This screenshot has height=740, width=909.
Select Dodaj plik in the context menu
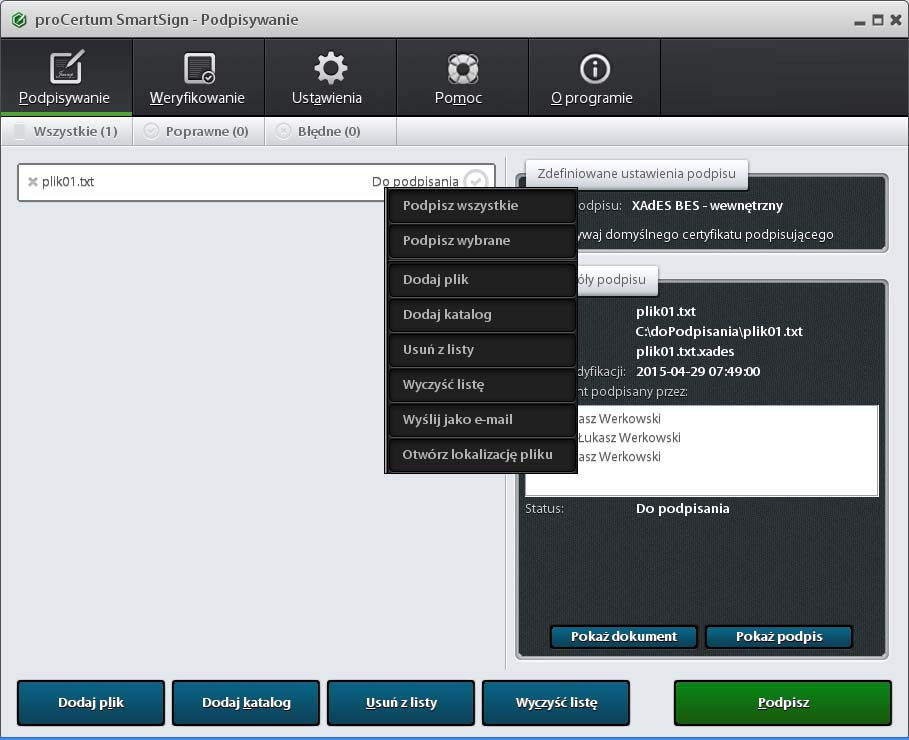(x=482, y=280)
